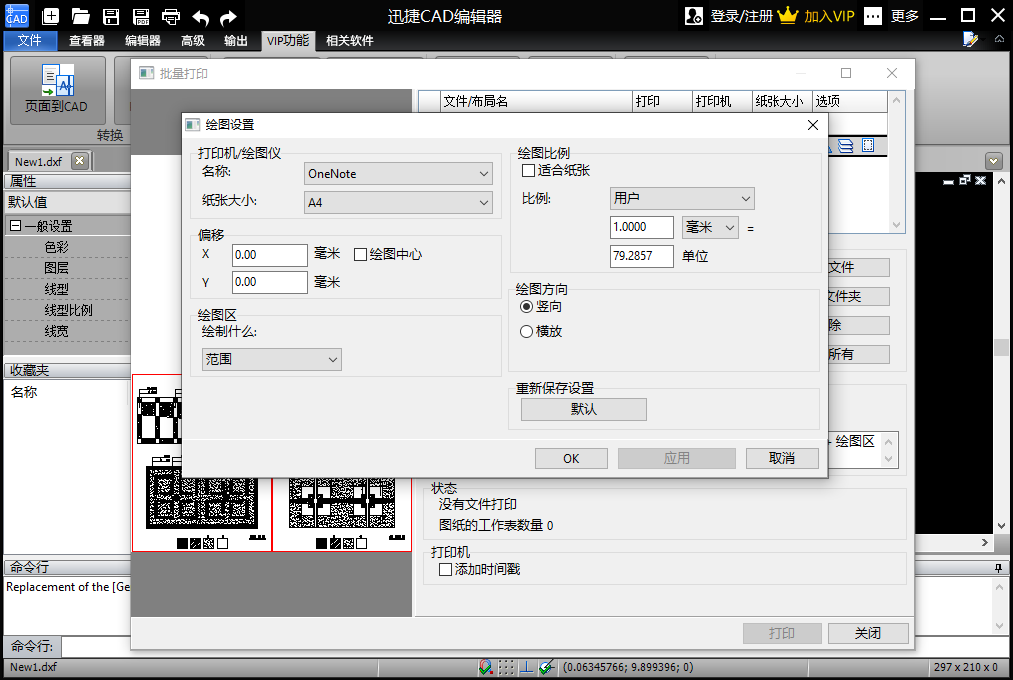
Task: Switch to the 输出 tab
Action: pyautogui.click(x=236, y=41)
